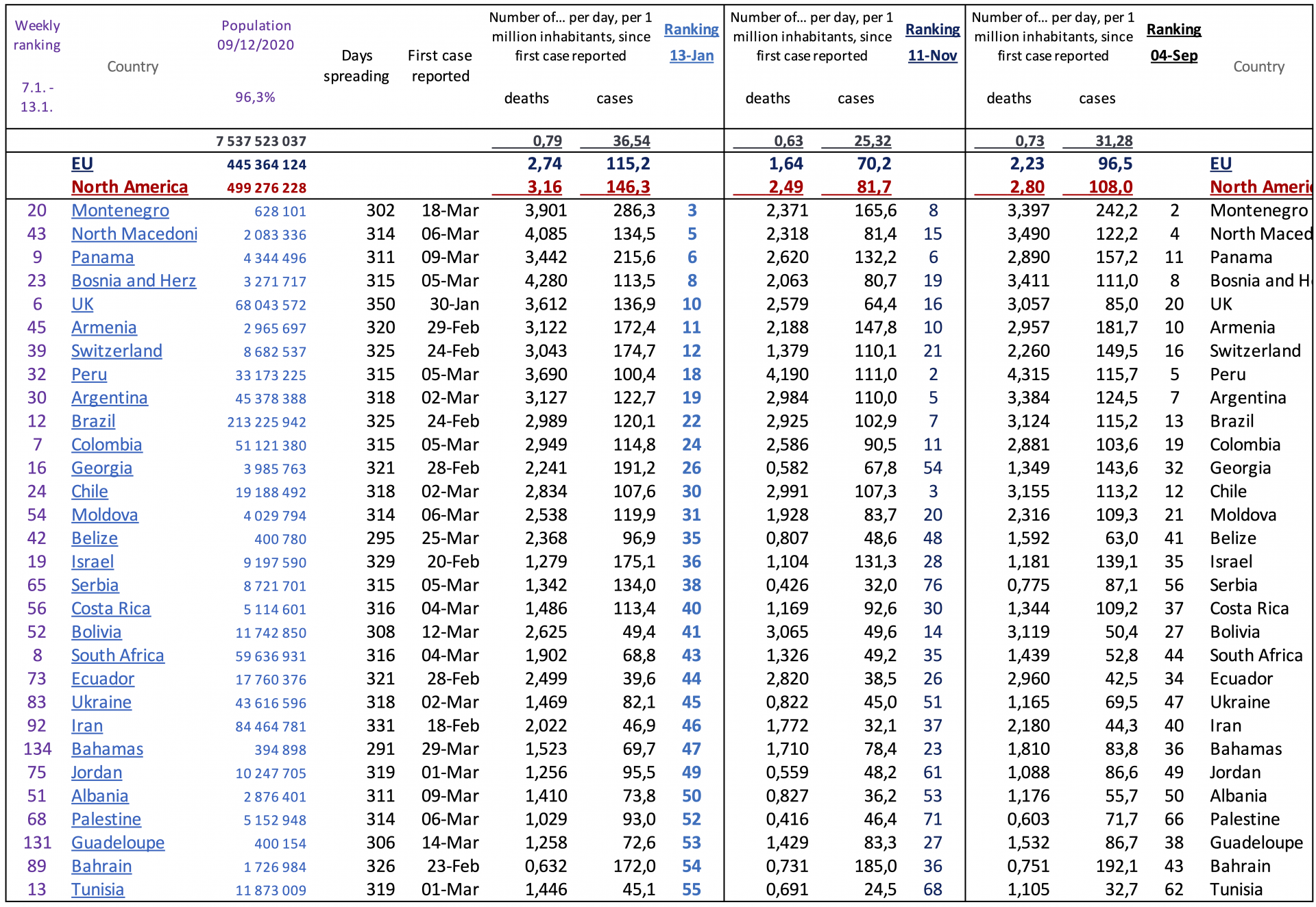Viewport: 1316px width, 907px height.
Task: Click the North Macedoni link
Action: 134,234
